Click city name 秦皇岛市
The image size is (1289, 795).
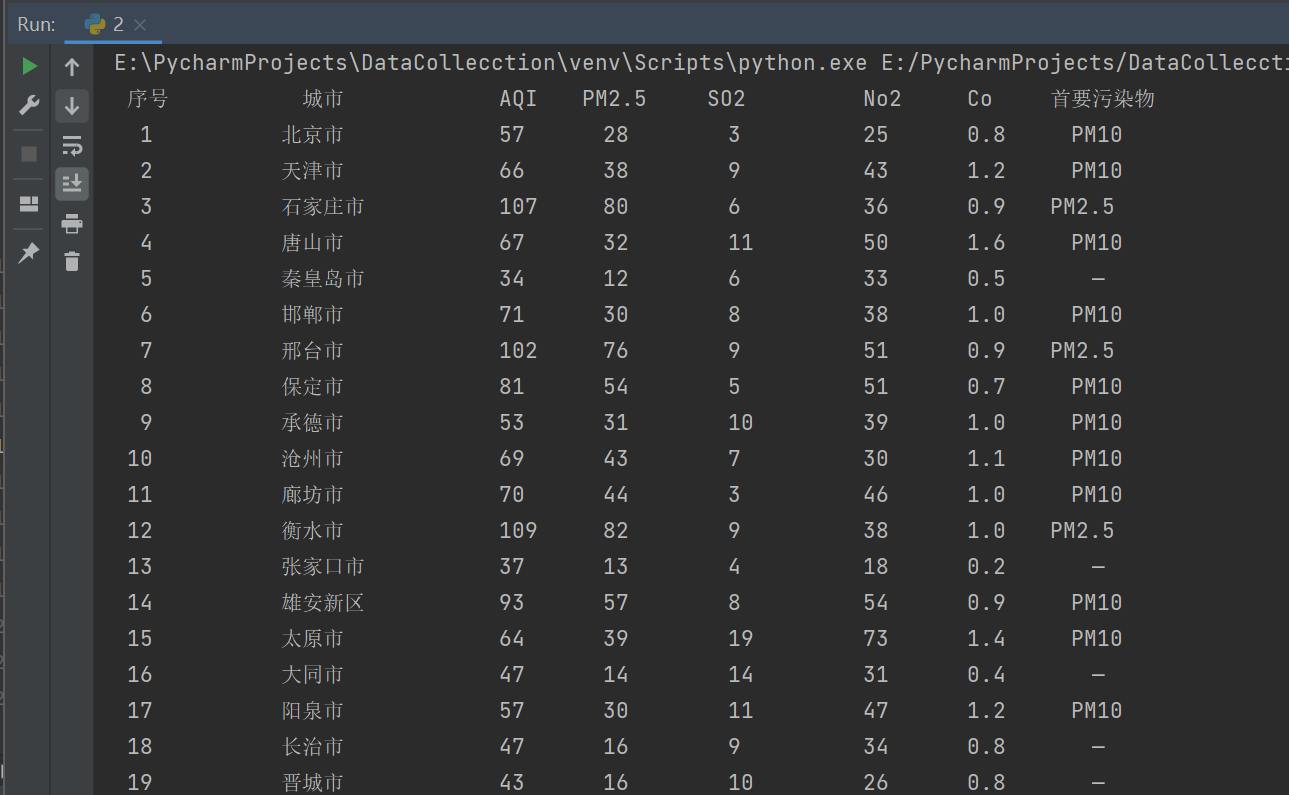pos(323,279)
